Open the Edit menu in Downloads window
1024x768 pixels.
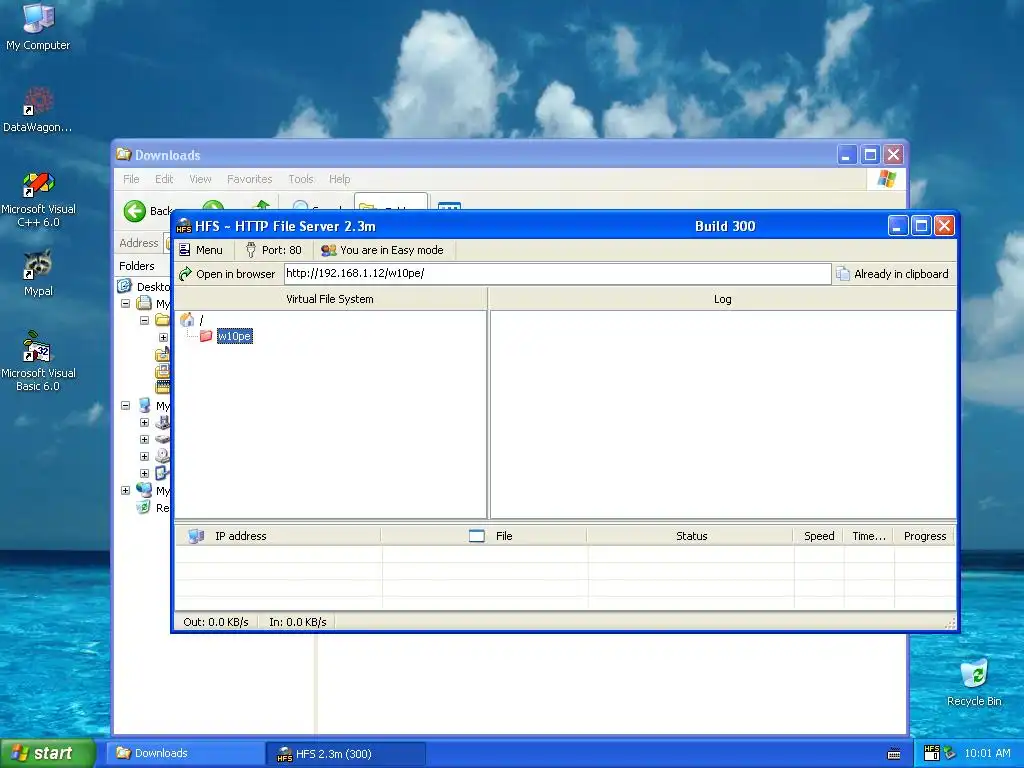tap(164, 179)
